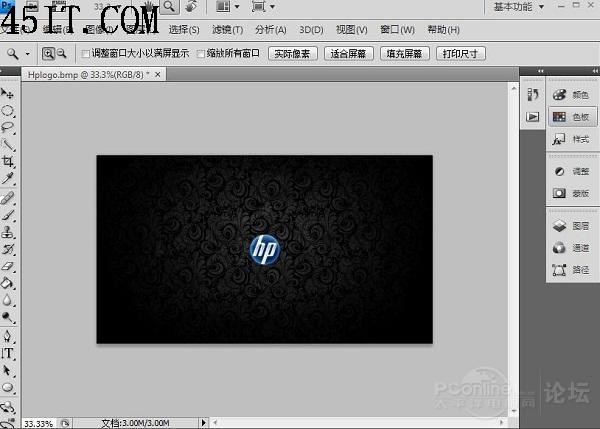
Task: Click the 打印尺寸 button
Action: pos(461,54)
